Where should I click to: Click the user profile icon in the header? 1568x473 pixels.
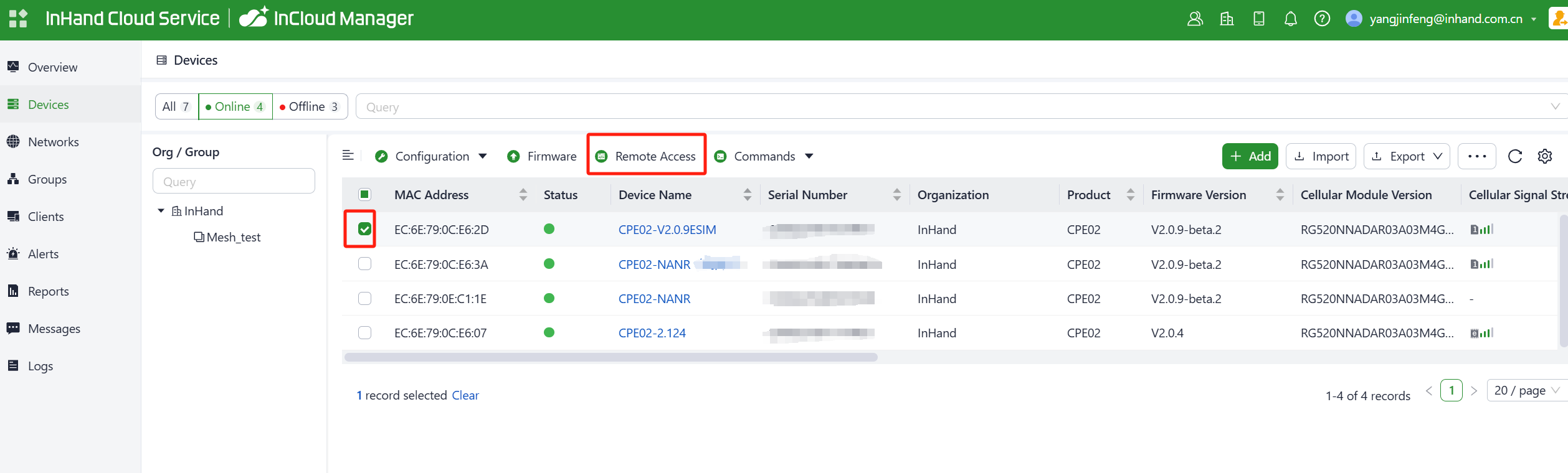tap(1195, 19)
